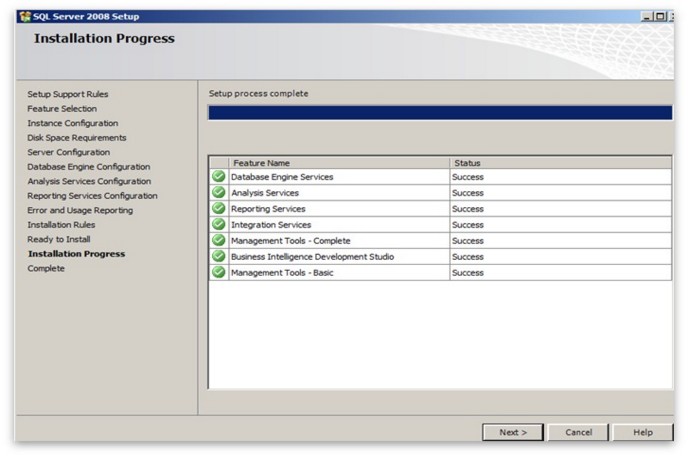The width and height of the screenshot is (688, 457).
Task: Select the Installation Rules step
Action: 61,225
